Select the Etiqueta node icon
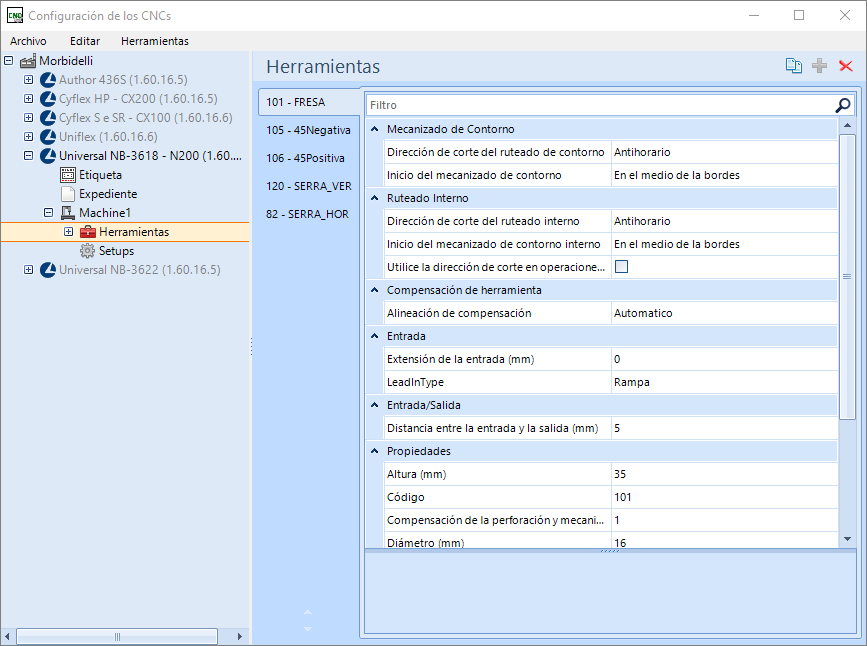Image resolution: width=867 pixels, height=646 pixels. pos(68,175)
